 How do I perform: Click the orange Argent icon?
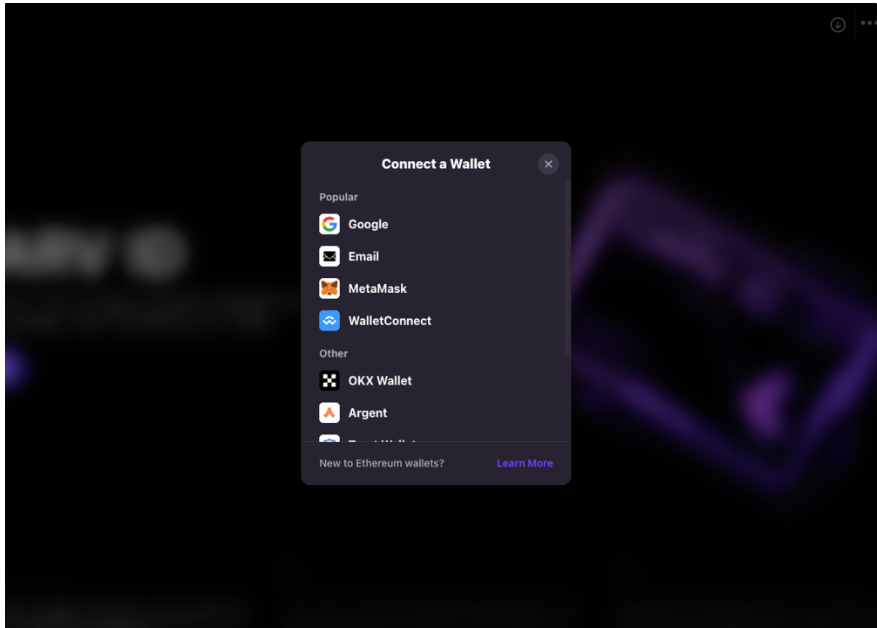329,413
